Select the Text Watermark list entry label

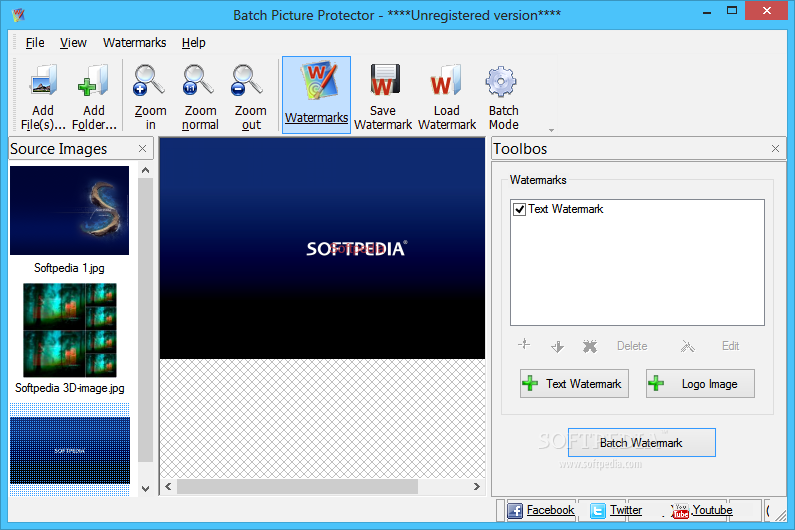click(565, 209)
